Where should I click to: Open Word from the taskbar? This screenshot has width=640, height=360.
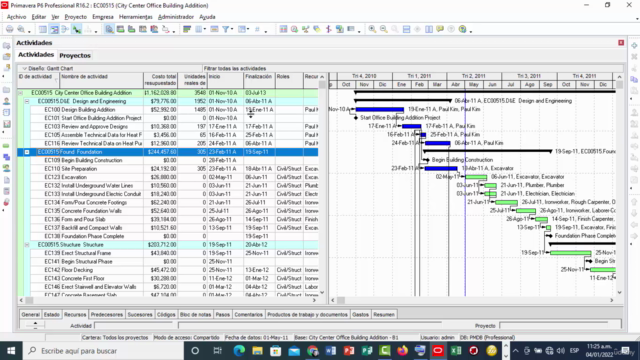pos(331,351)
